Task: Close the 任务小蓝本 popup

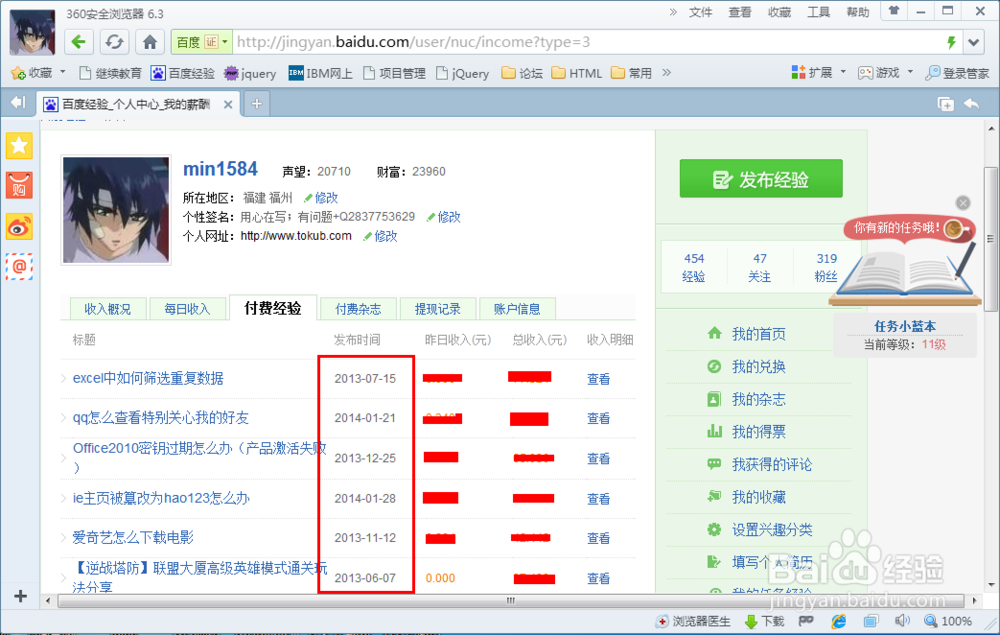Action: (x=963, y=203)
